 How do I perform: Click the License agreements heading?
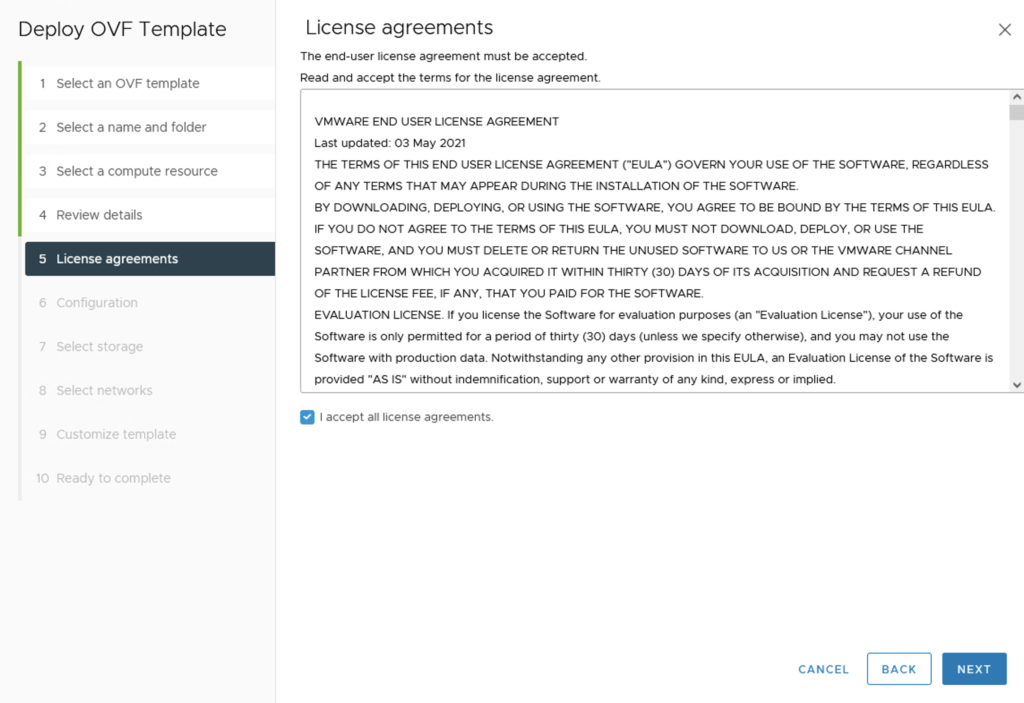click(x=399, y=28)
